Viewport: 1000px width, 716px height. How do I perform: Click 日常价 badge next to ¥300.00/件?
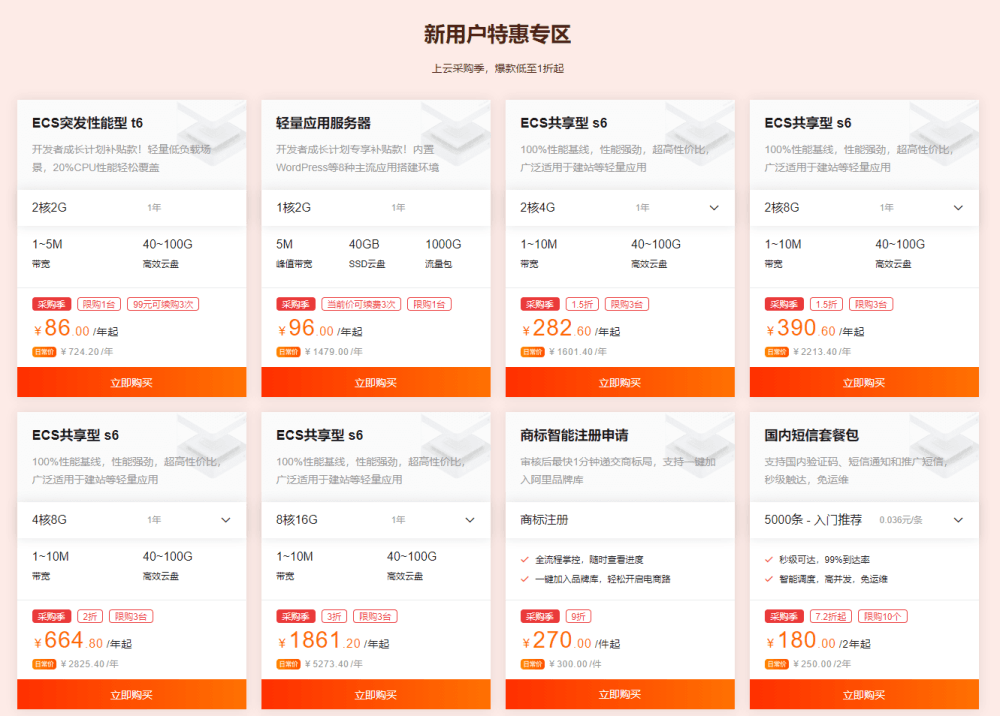(x=532, y=664)
